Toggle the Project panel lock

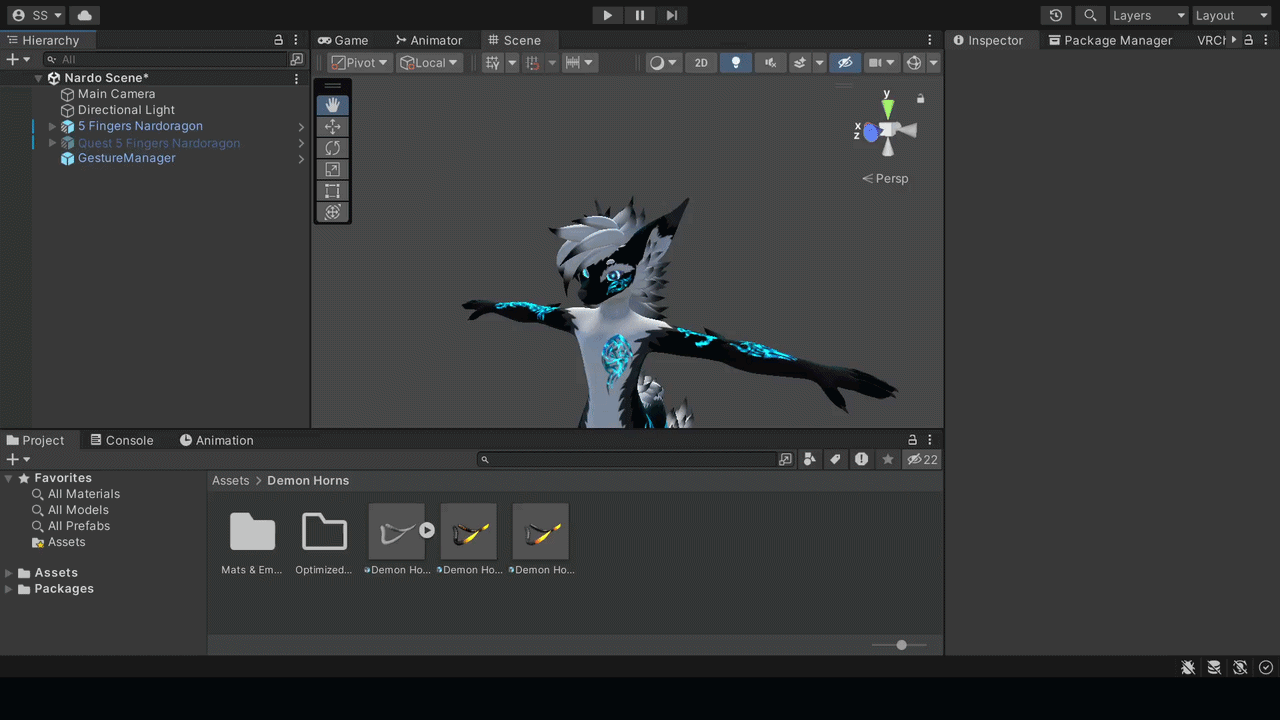click(x=912, y=440)
